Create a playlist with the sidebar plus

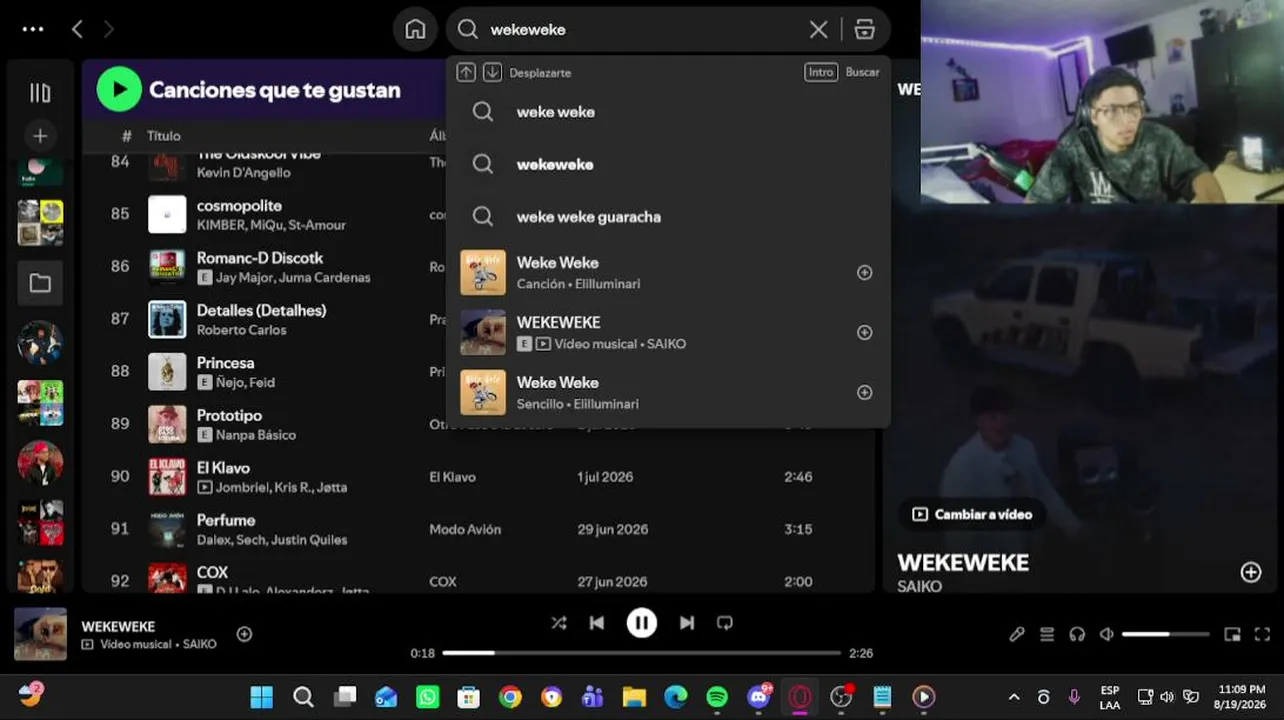tap(40, 136)
